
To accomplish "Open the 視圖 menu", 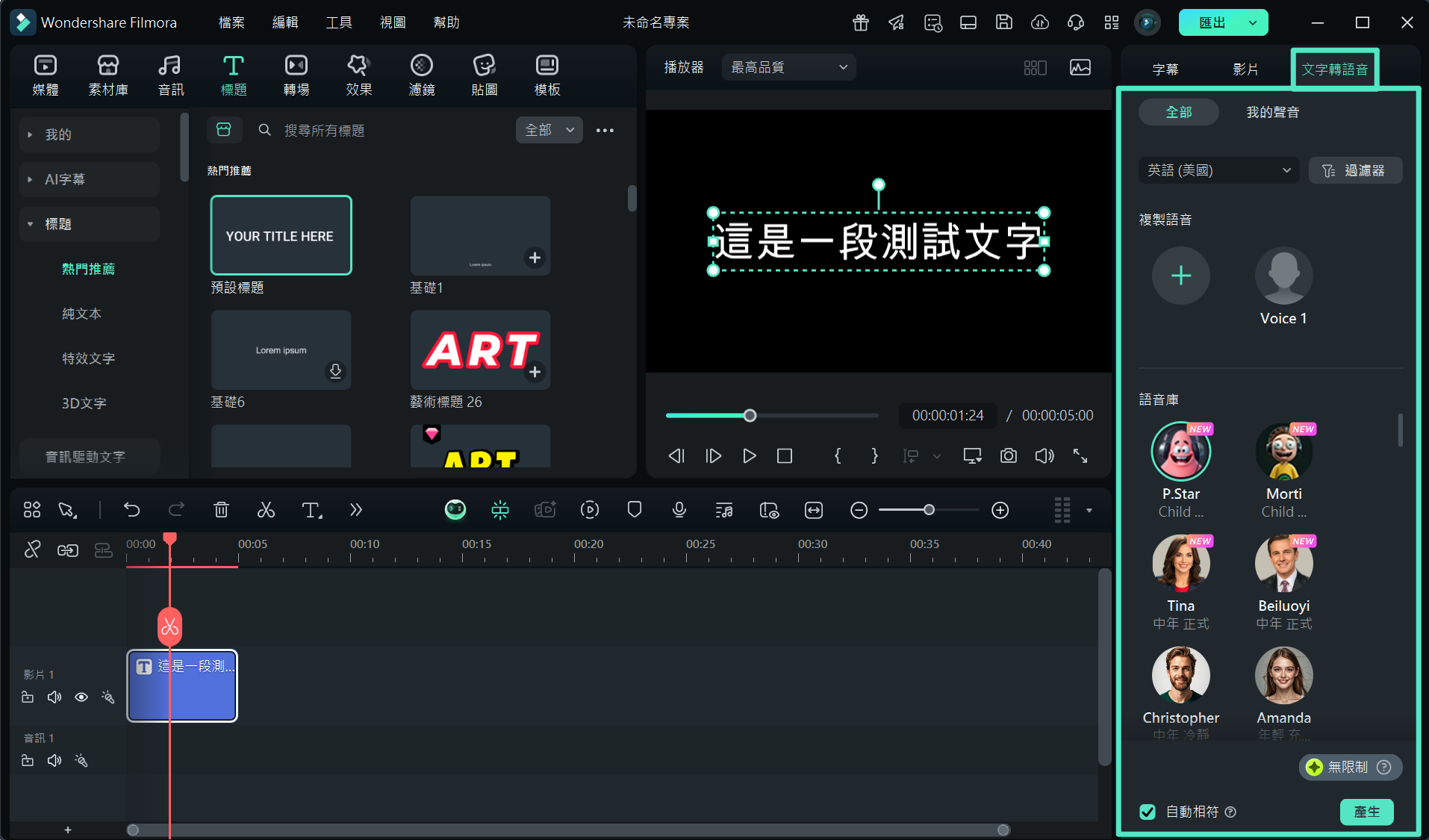I will (x=393, y=22).
